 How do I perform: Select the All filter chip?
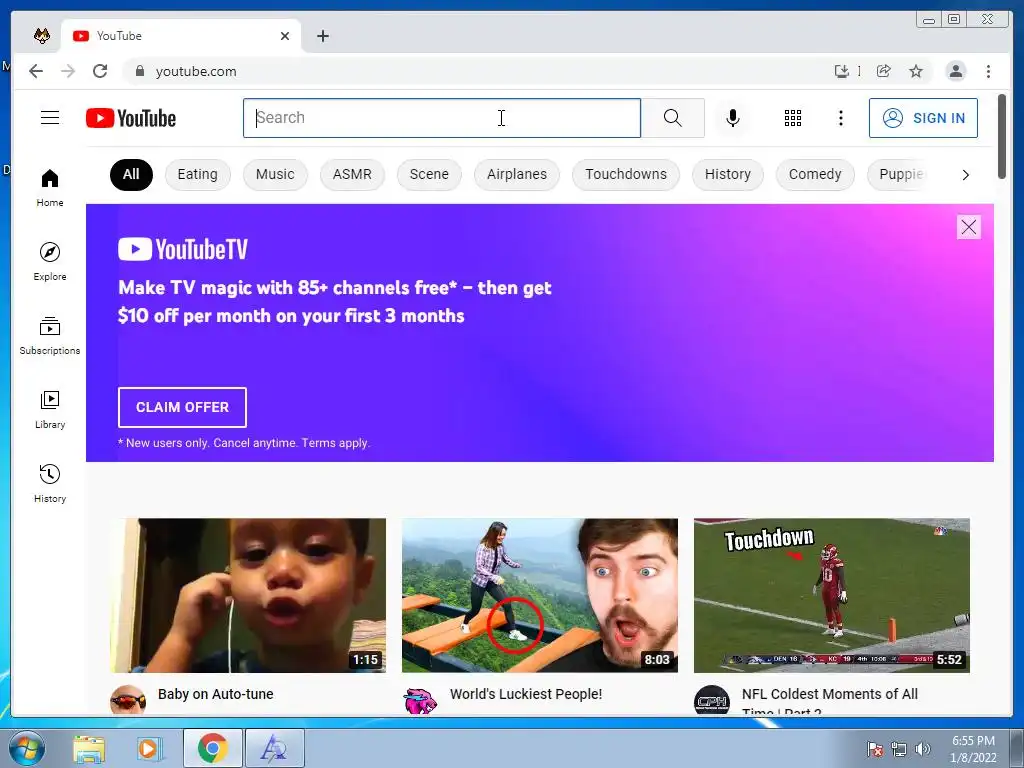(131, 174)
